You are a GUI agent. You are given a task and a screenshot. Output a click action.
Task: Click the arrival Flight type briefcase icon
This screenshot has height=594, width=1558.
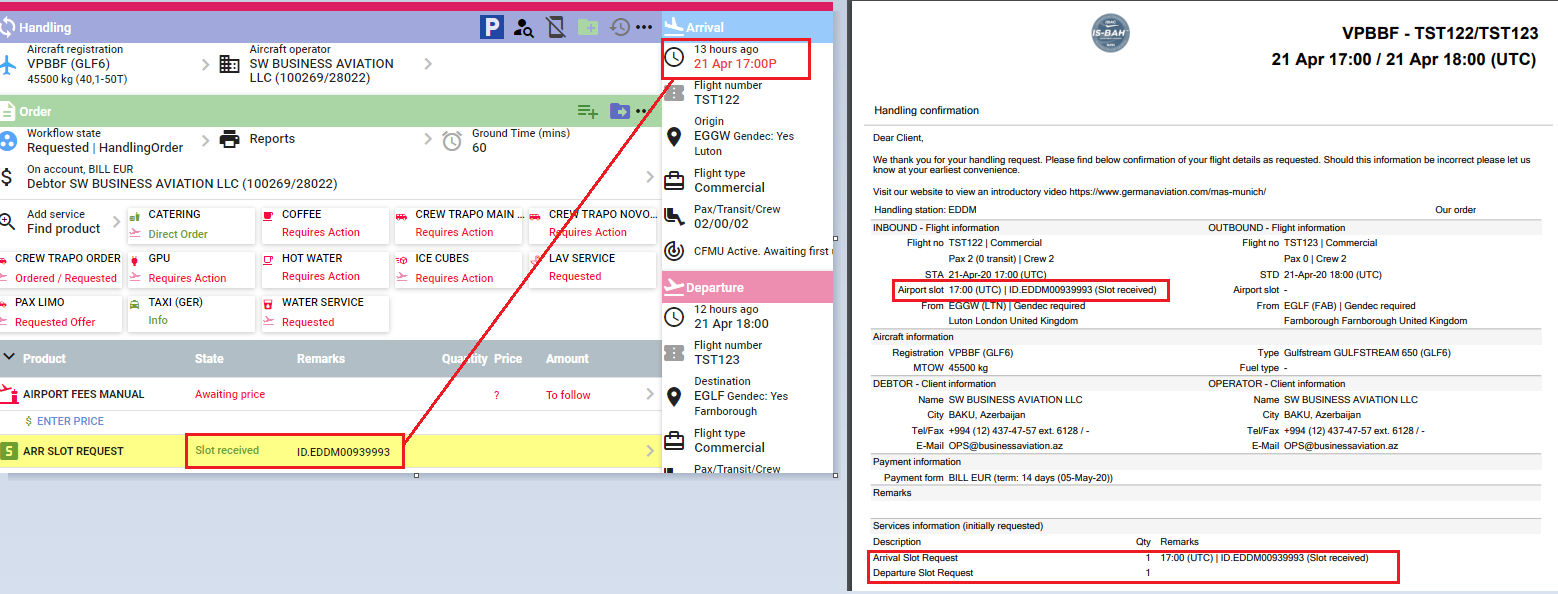pyautogui.click(x=675, y=181)
